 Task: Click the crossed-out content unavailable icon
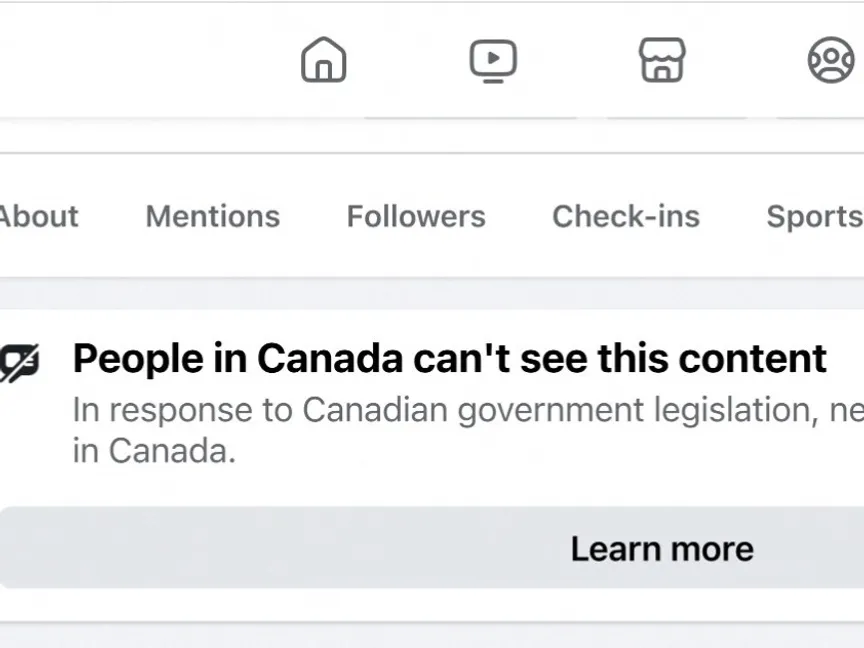[20, 362]
